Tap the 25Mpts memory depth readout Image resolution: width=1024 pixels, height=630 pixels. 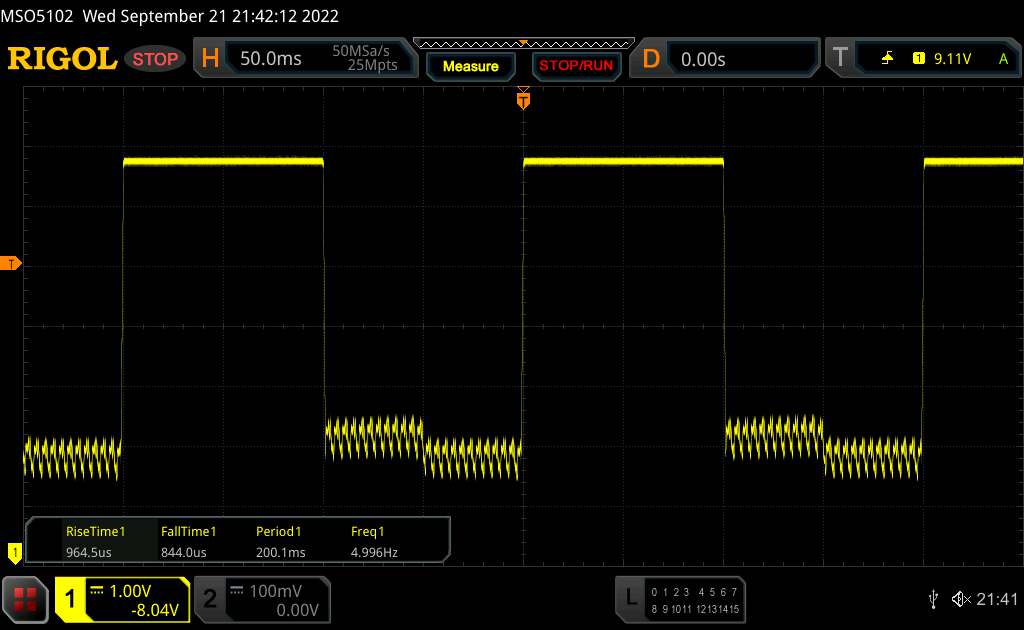coord(372,65)
